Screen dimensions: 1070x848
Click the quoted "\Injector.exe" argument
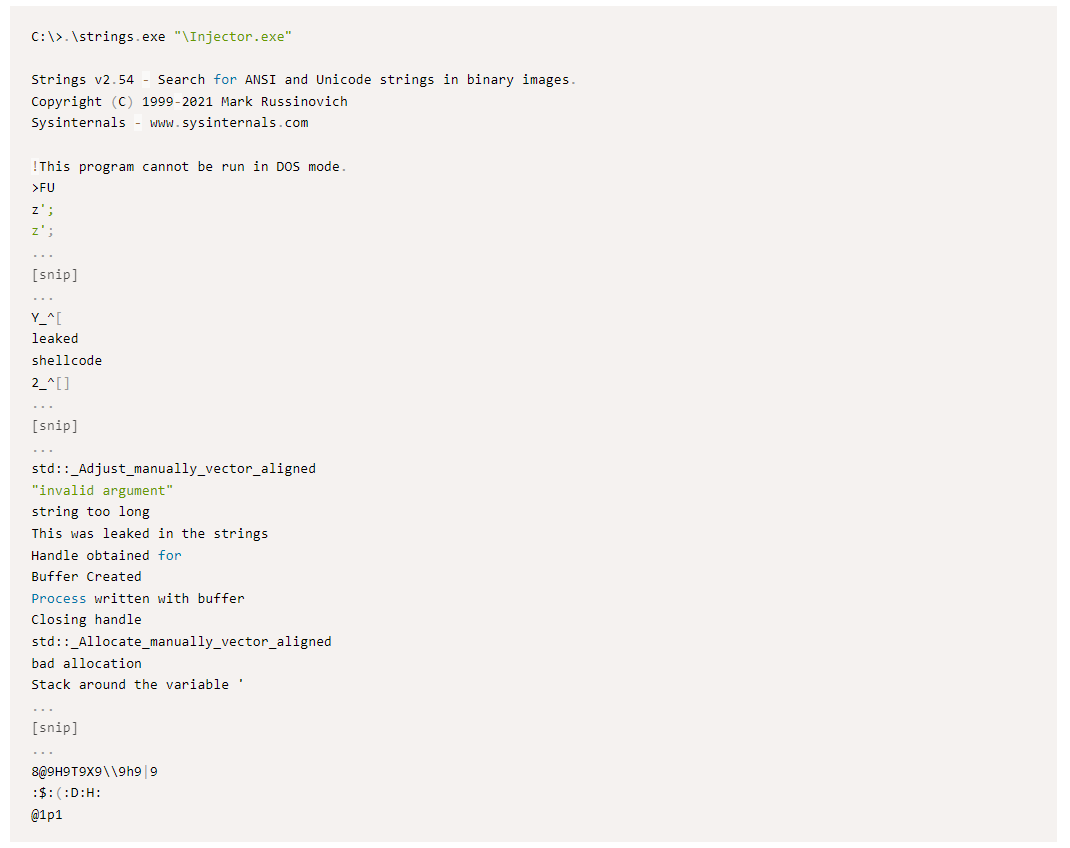(232, 37)
